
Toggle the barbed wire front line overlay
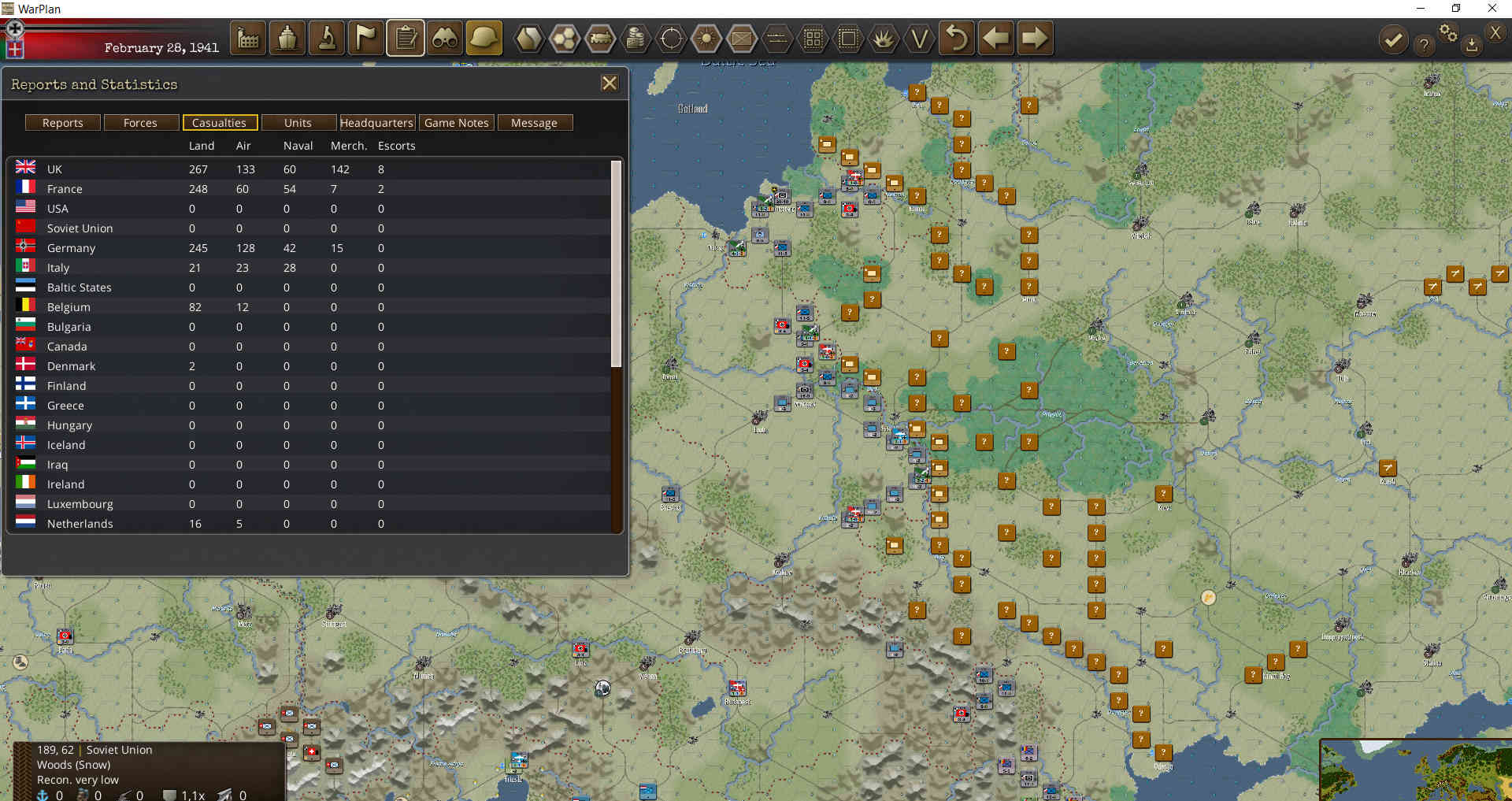click(x=777, y=38)
